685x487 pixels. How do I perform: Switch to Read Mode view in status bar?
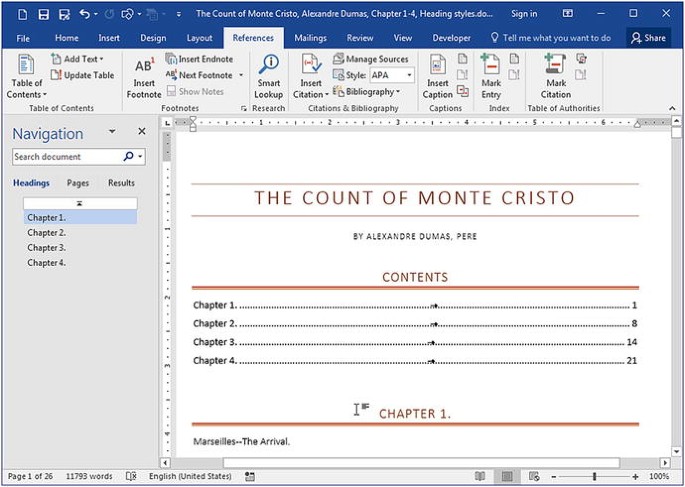tap(481, 476)
